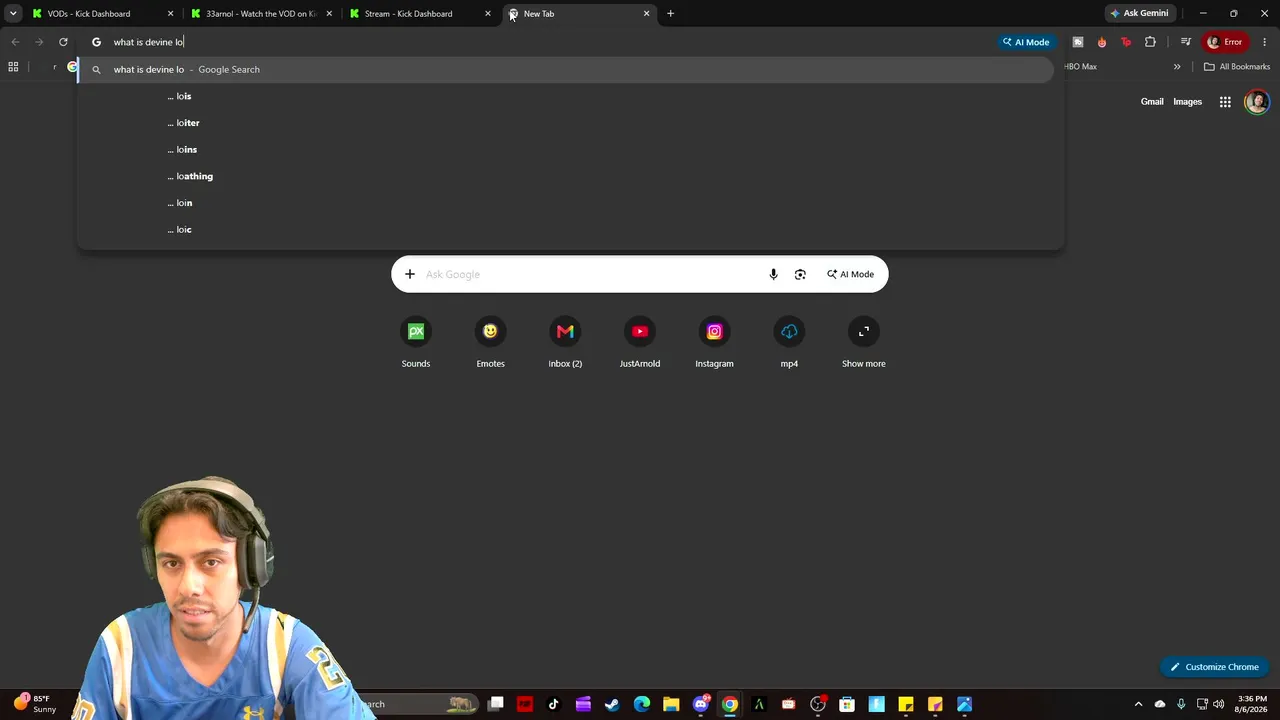Open the Chrome three-dot menu
Viewport: 1280px width, 720px height.
1265,42
